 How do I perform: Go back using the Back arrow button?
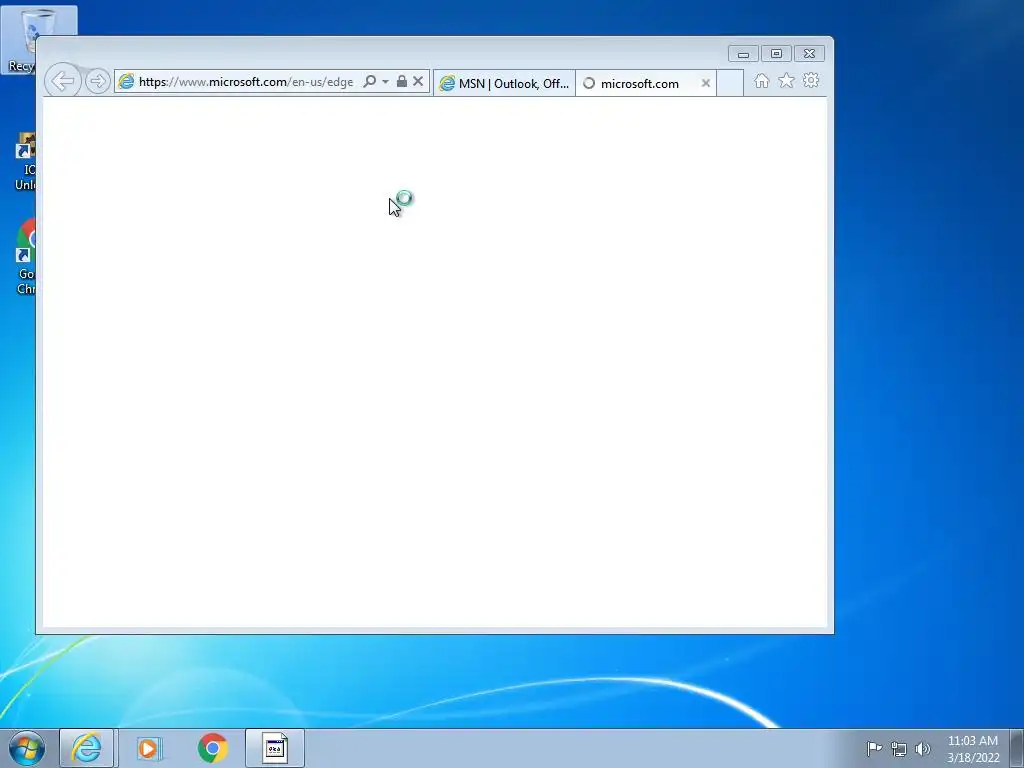pos(63,81)
